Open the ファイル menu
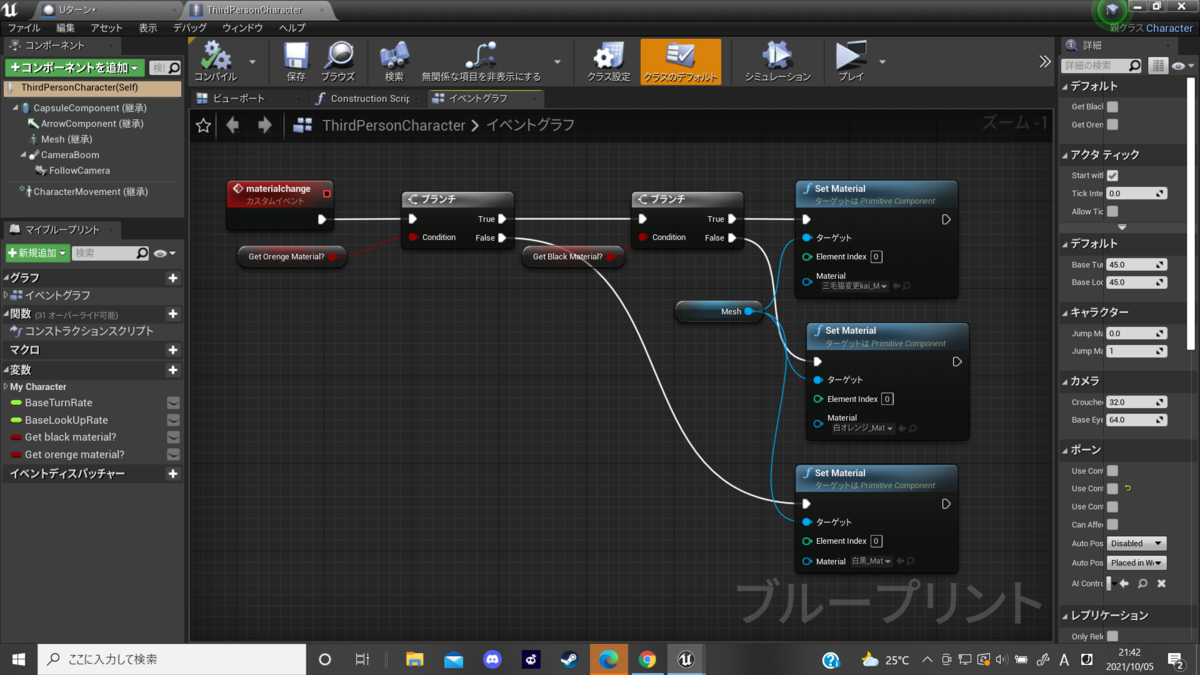The height and width of the screenshot is (675, 1200). (x=24, y=28)
